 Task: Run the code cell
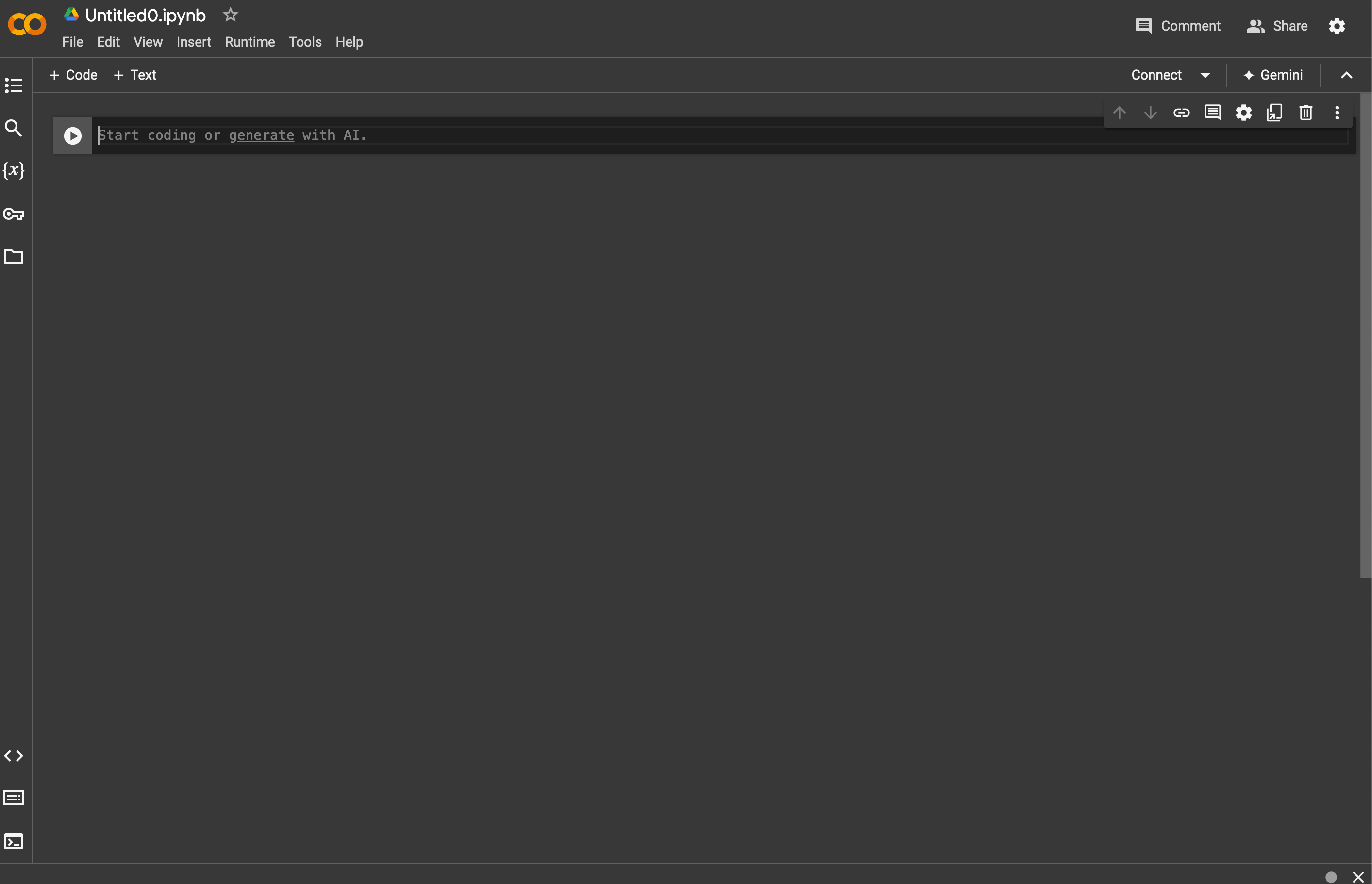tap(73, 136)
